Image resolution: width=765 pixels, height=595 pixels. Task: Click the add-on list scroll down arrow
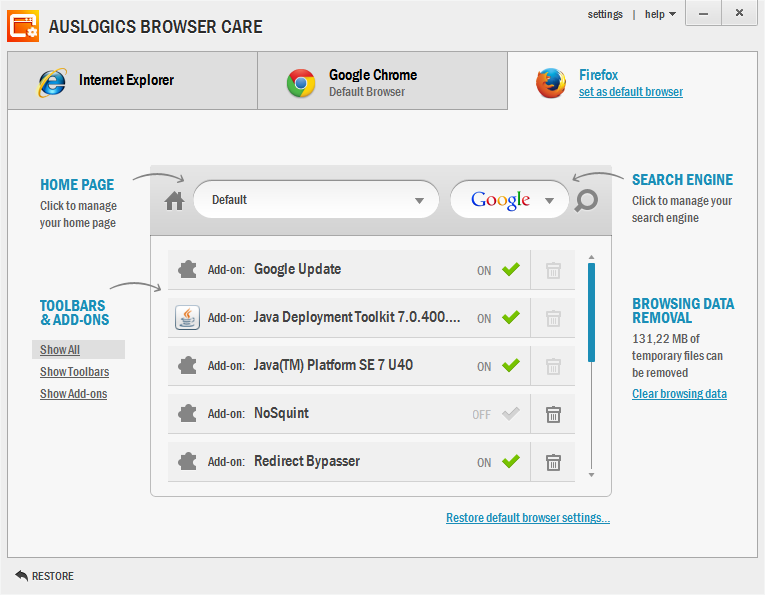591,475
